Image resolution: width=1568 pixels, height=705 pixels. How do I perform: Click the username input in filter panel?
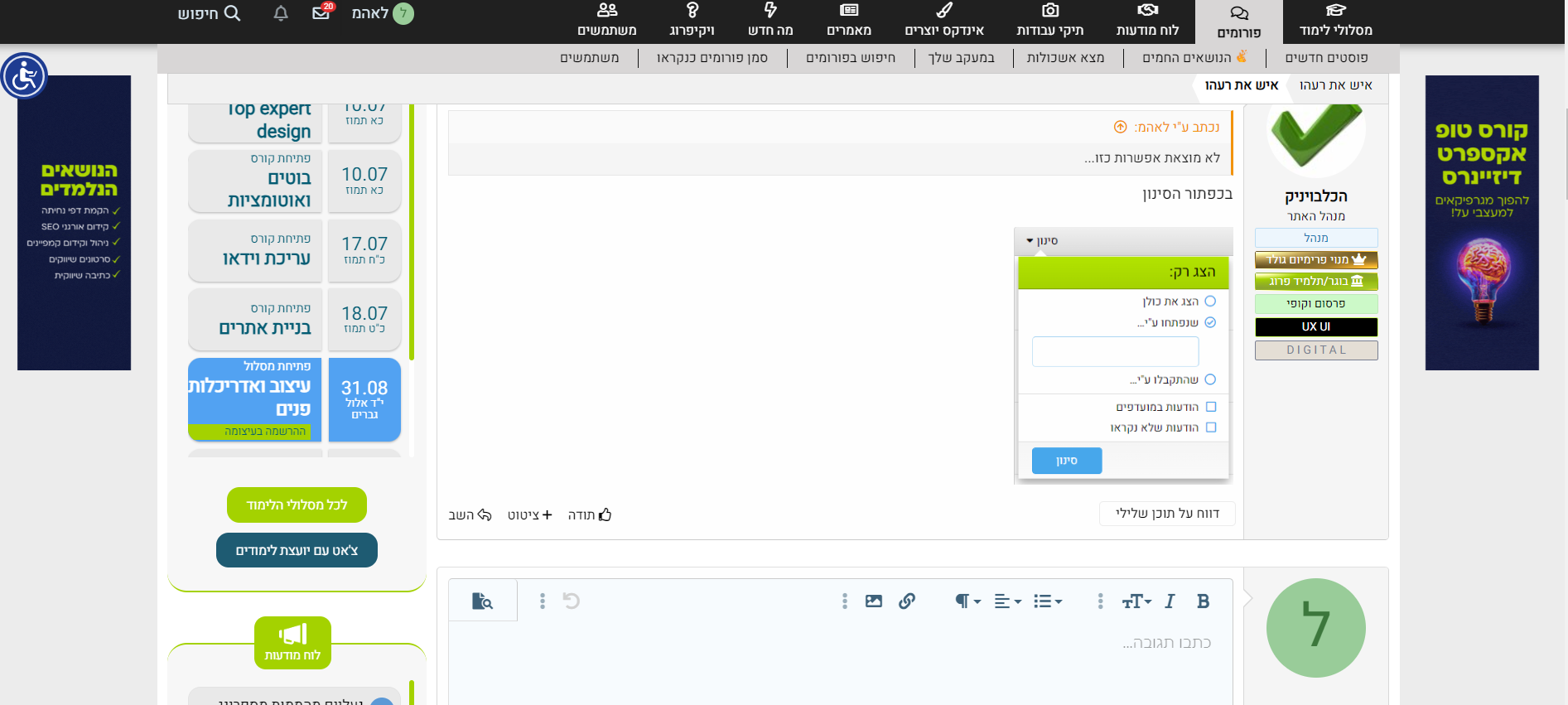point(1116,351)
